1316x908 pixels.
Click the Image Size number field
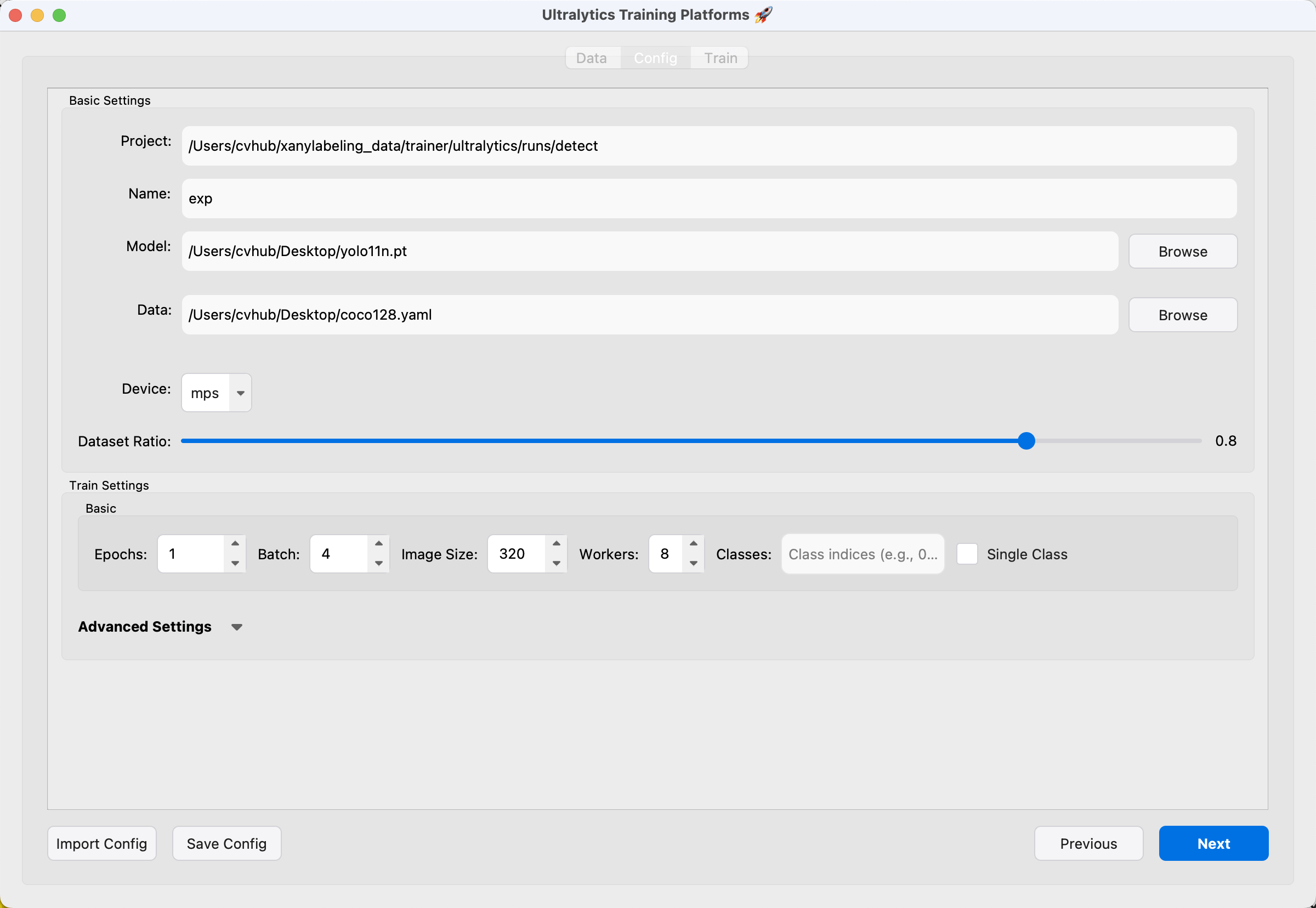pos(517,554)
